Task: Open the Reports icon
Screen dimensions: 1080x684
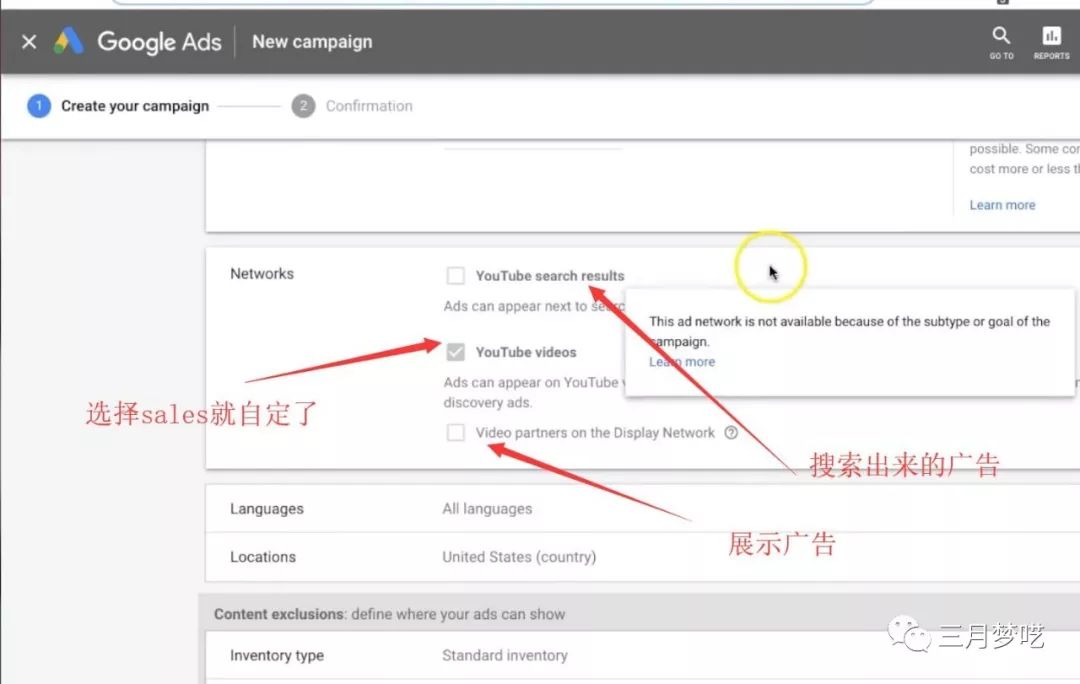Action: (x=1051, y=41)
